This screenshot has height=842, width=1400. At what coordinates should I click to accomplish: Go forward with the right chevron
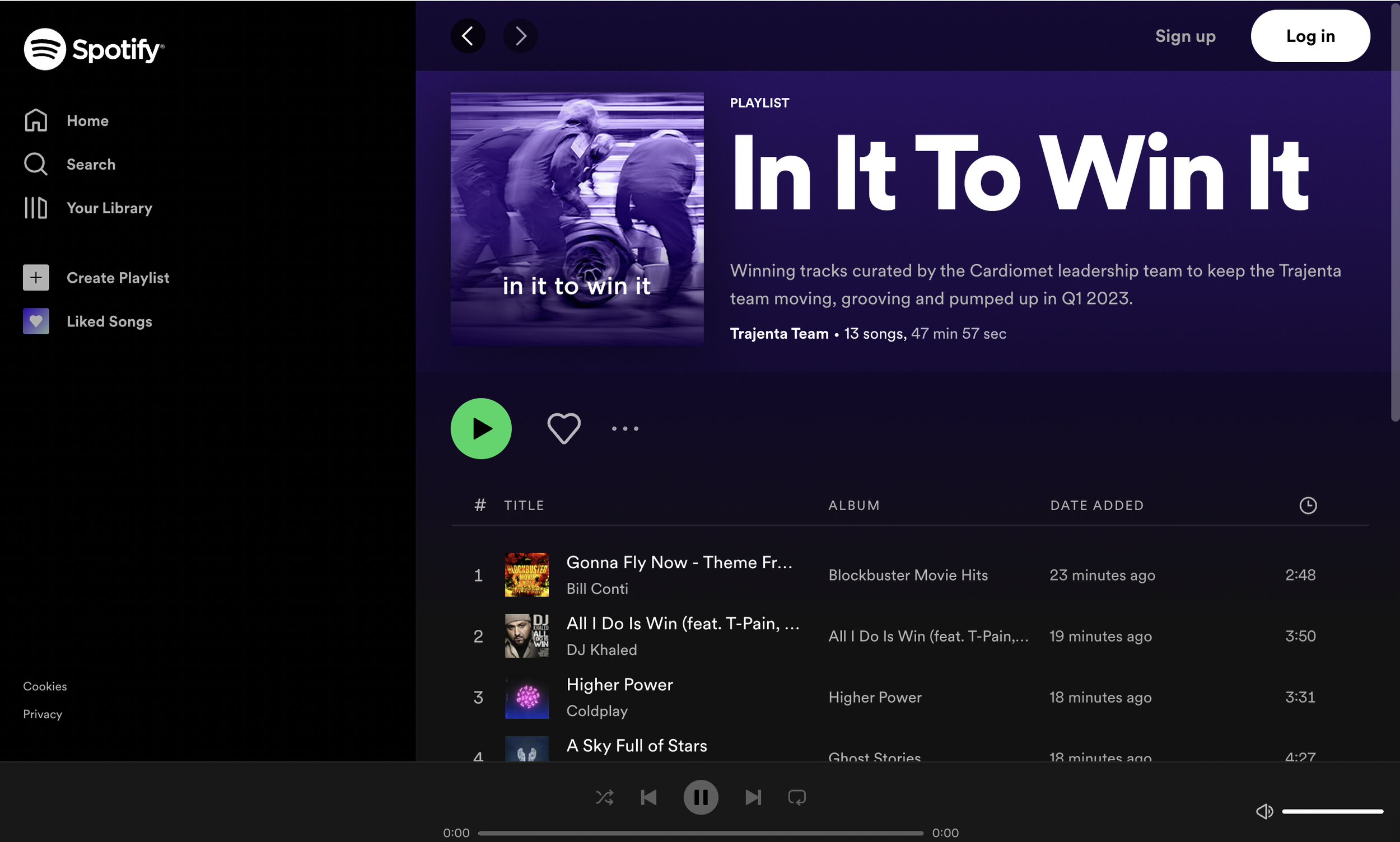click(x=520, y=36)
